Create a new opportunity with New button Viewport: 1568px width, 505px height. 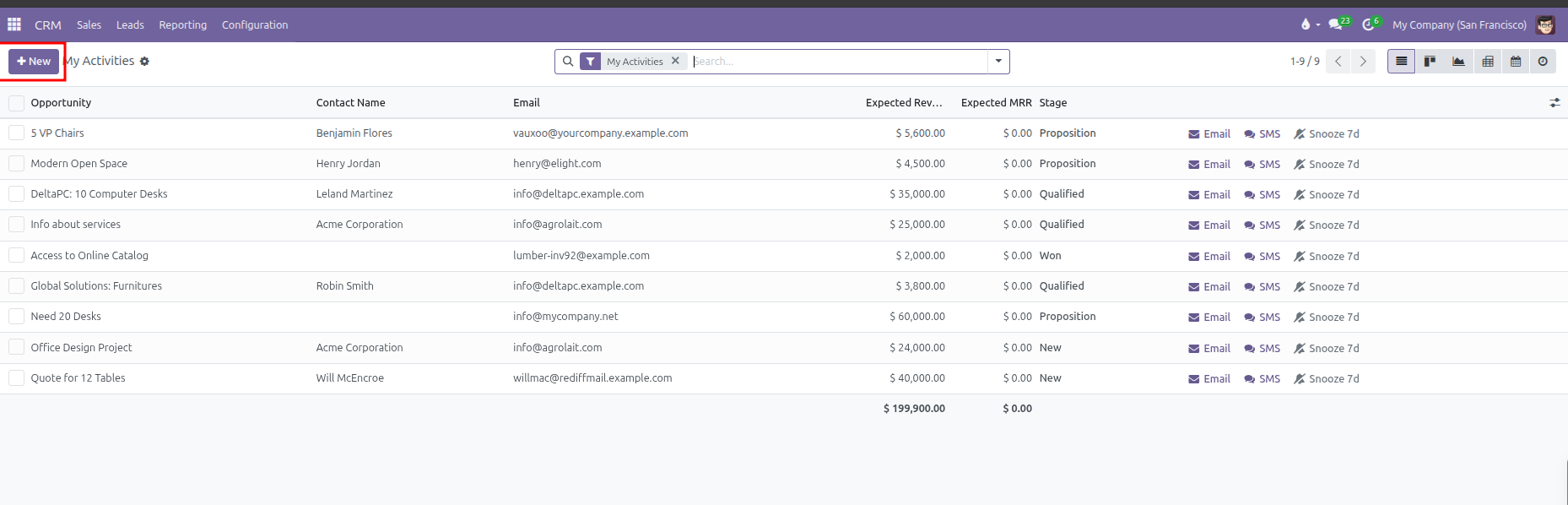pyautogui.click(x=34, y=62)
